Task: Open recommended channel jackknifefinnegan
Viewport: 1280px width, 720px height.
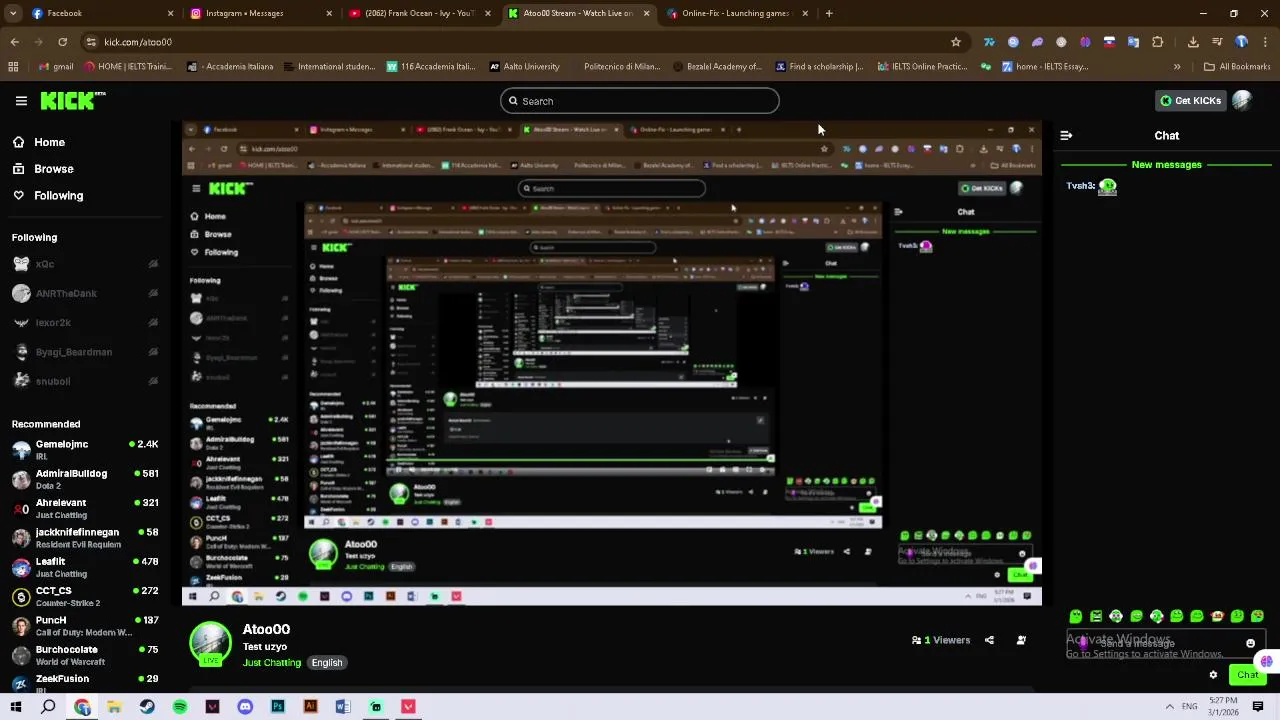Action: click(84, 537)
